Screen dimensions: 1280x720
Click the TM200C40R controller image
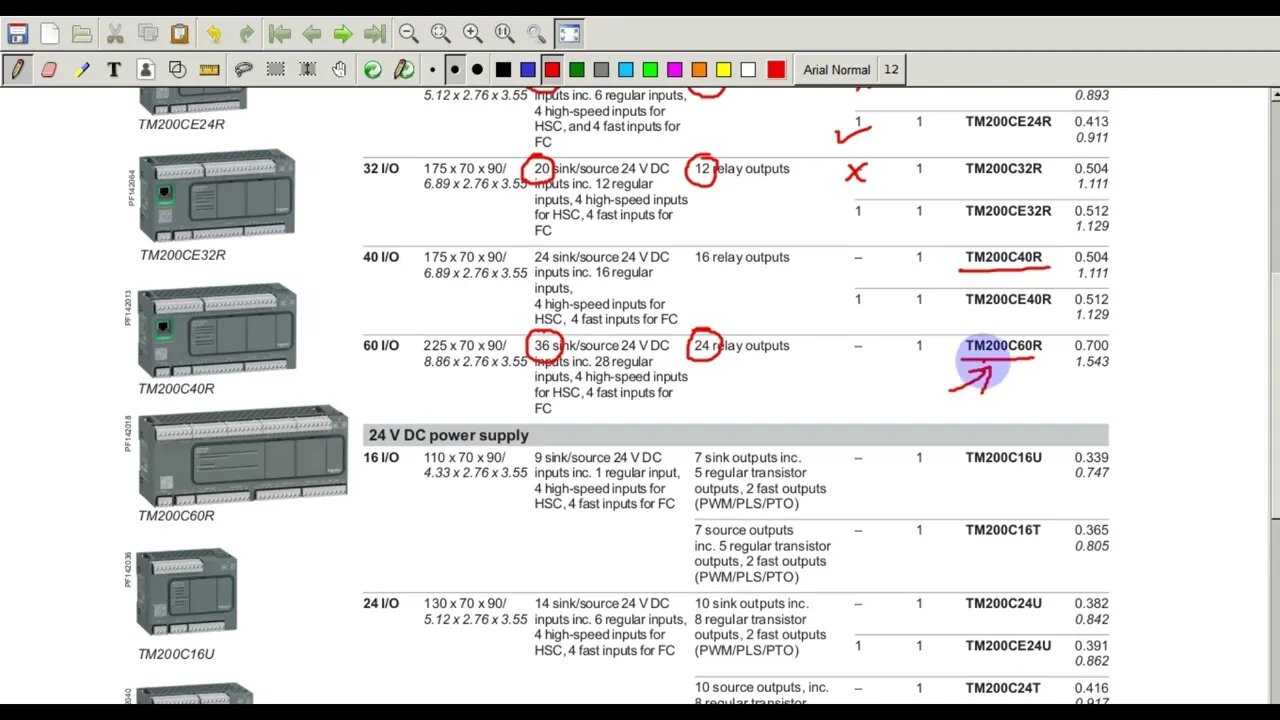coord(217,331)
